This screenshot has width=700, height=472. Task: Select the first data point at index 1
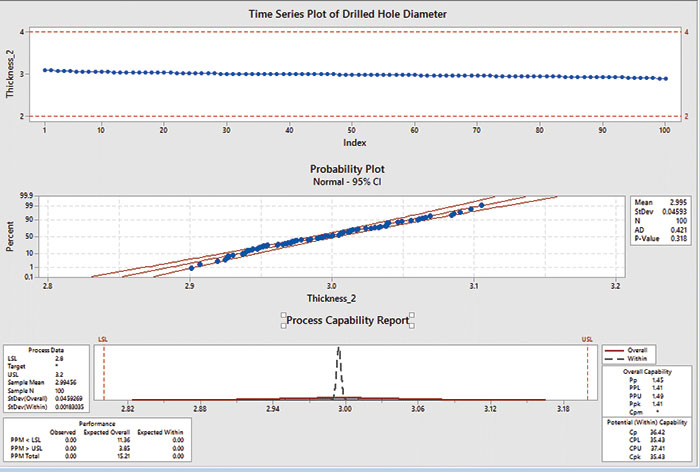pyautogui.click(x=45, y=70)
